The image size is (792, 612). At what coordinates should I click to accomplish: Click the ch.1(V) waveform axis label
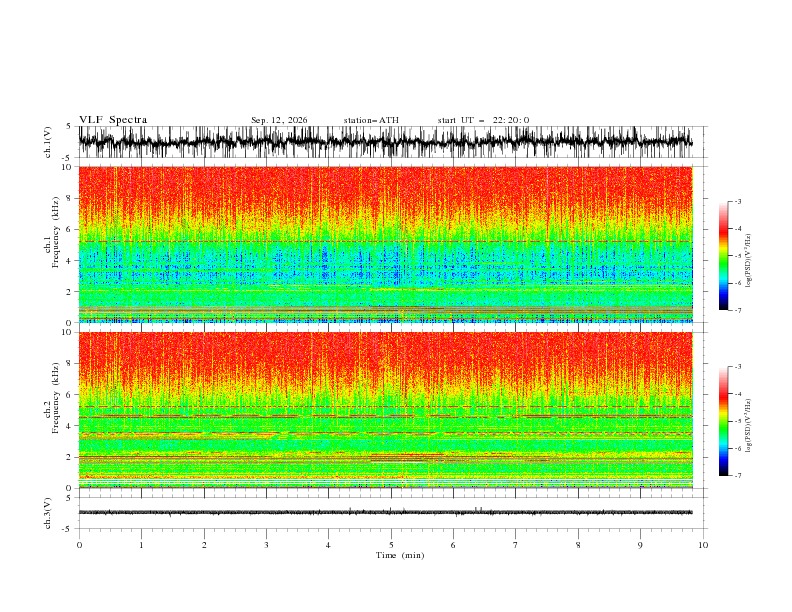[x=48, y=142]
